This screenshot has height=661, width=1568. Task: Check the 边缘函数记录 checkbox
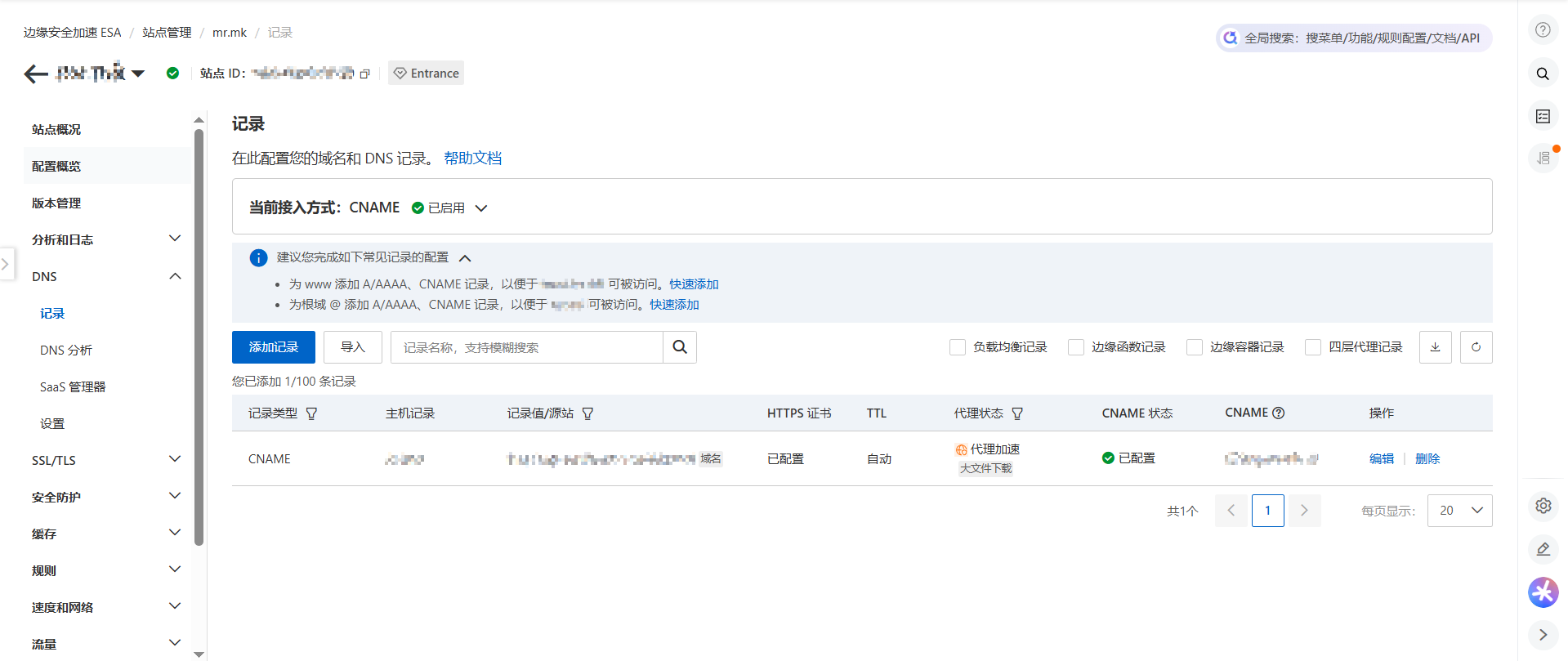[1076, 347]
